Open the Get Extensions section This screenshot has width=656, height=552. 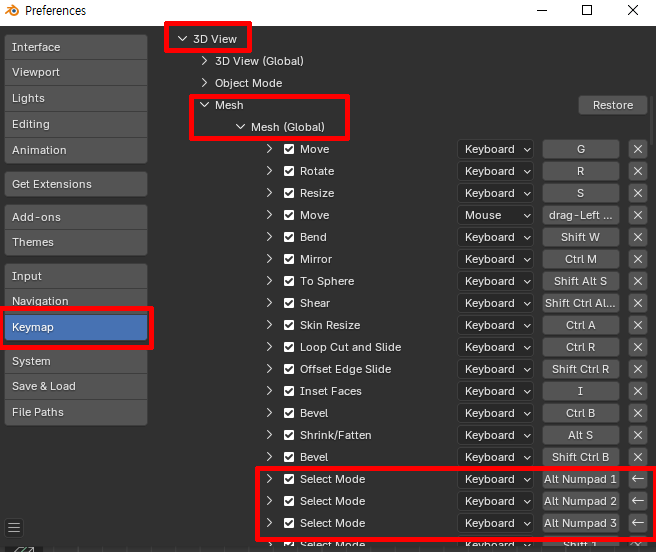[76, 184]
